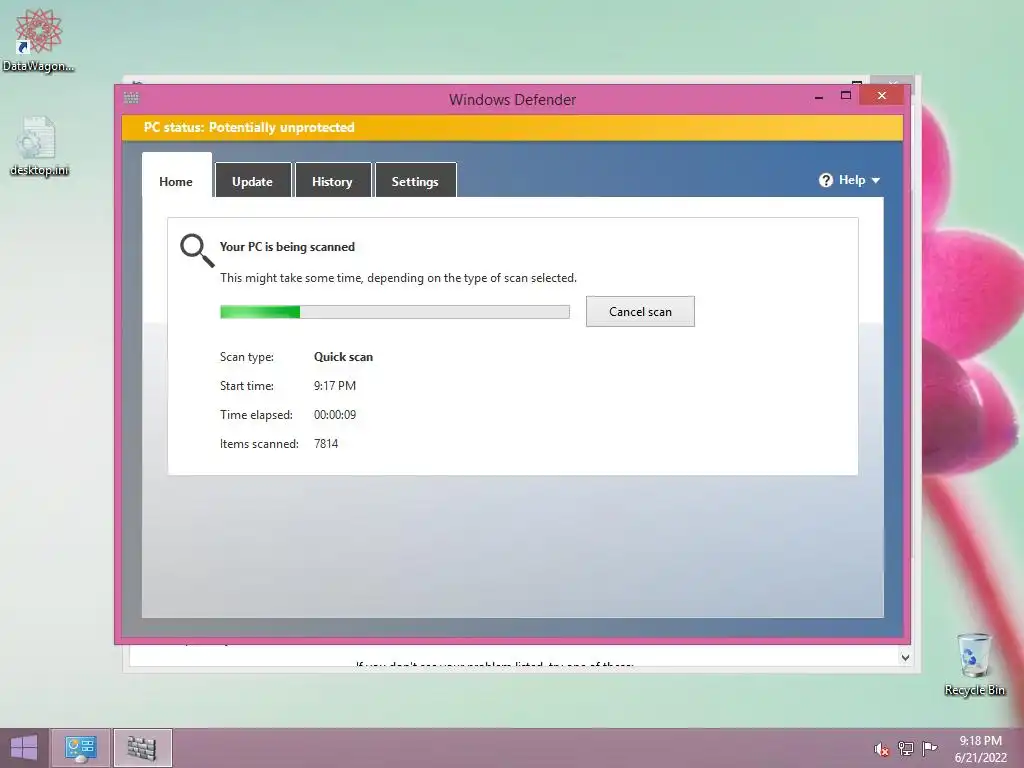Select the desktop.ini file icon
Viewport: 1024px width, 768px height.
point(39,146)
